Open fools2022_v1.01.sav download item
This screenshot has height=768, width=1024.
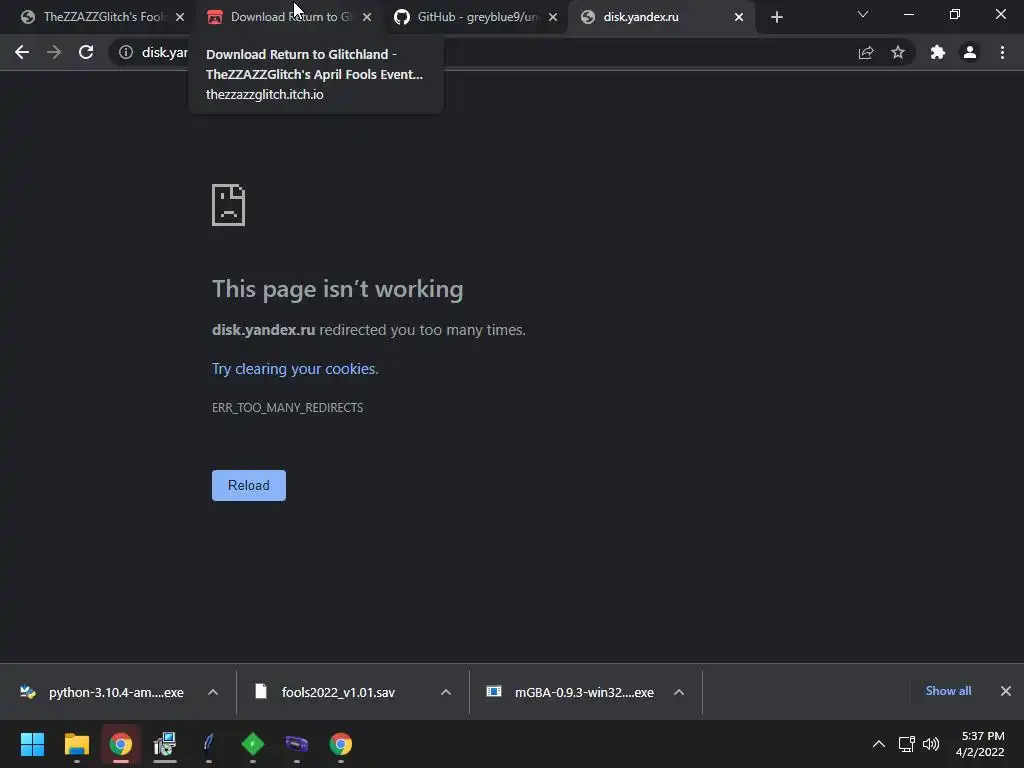click(x=338, y=692)
